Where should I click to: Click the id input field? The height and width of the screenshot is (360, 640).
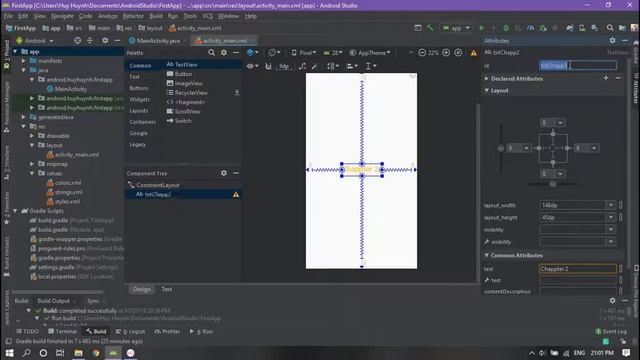coord(578,65)
